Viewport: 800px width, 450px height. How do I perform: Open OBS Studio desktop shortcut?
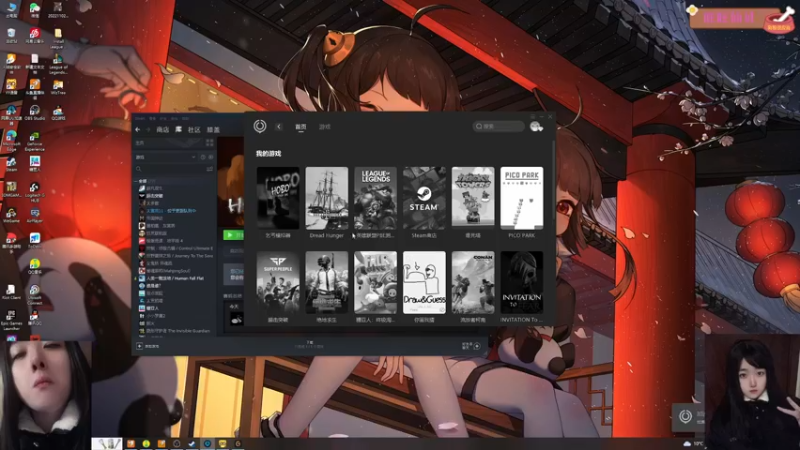click(34, 113)
